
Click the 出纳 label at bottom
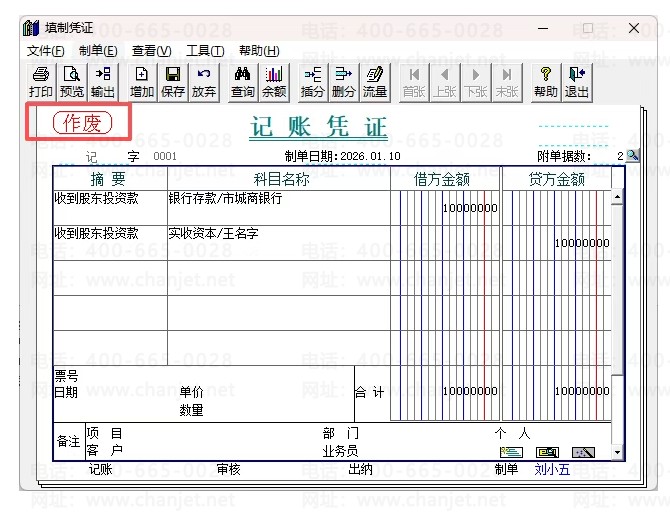pos(360,469)
